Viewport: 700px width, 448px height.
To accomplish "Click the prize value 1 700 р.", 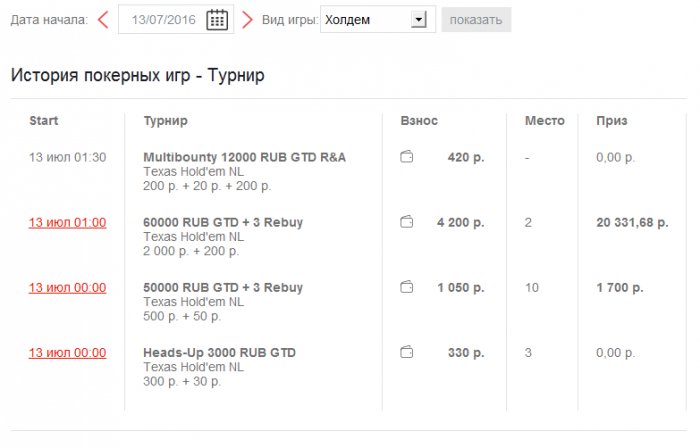I will click(620, 287).
